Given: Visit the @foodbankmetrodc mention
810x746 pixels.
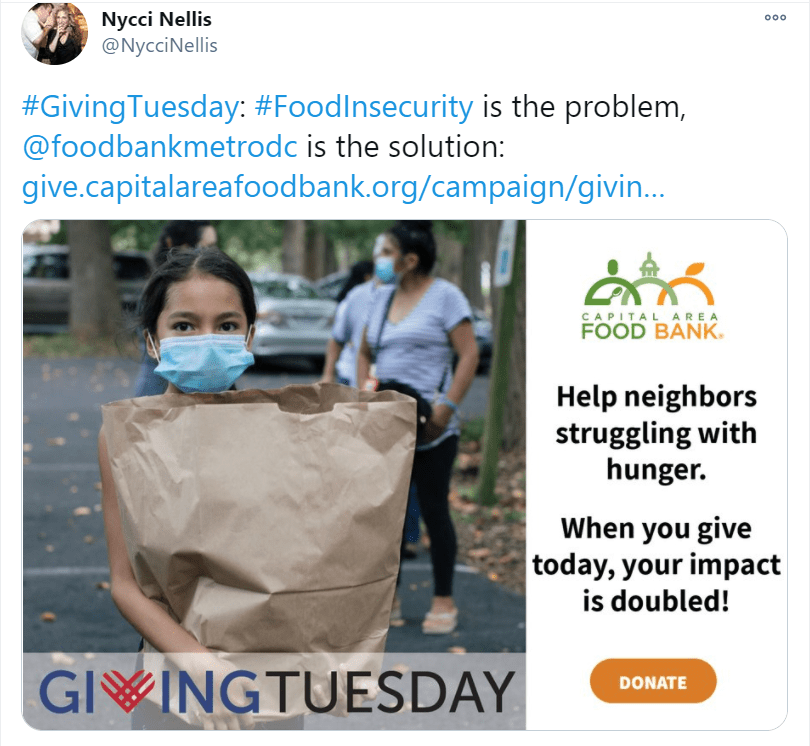Looking at the screenshot, I should (160, 147).
